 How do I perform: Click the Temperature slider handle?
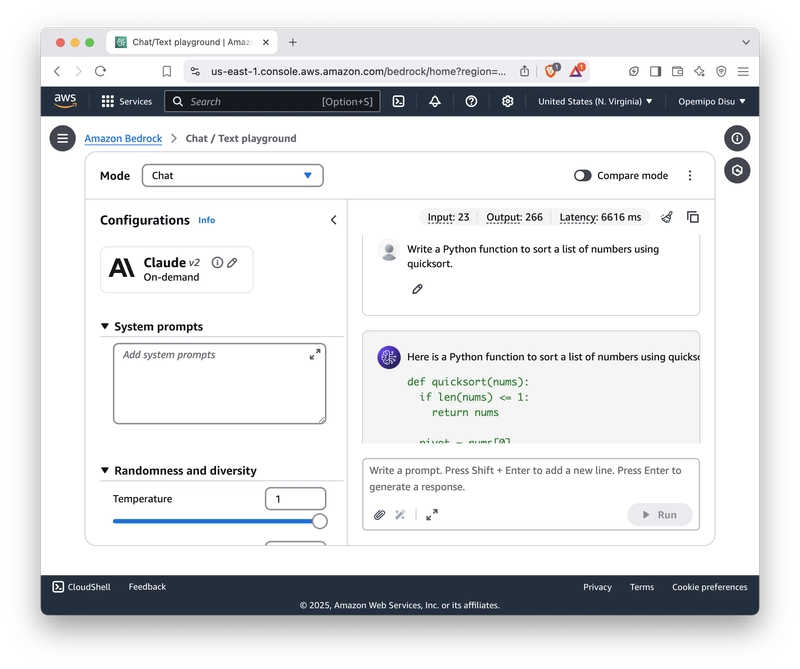point(319,521)
